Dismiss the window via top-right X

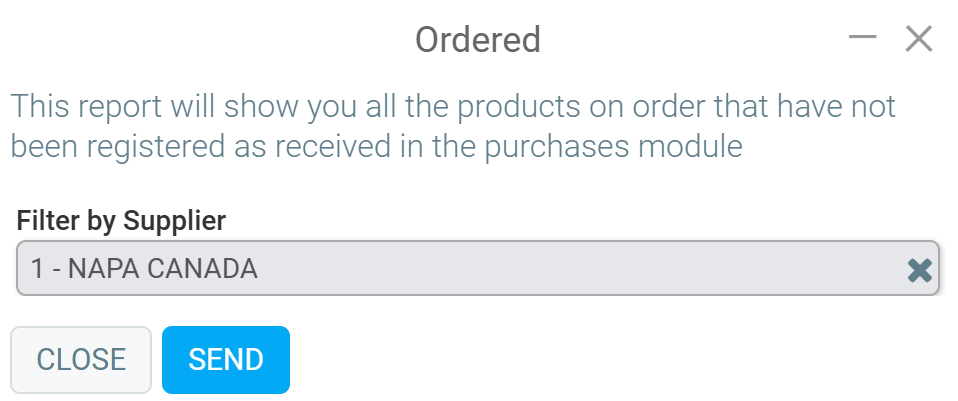[x=918, y=39]
